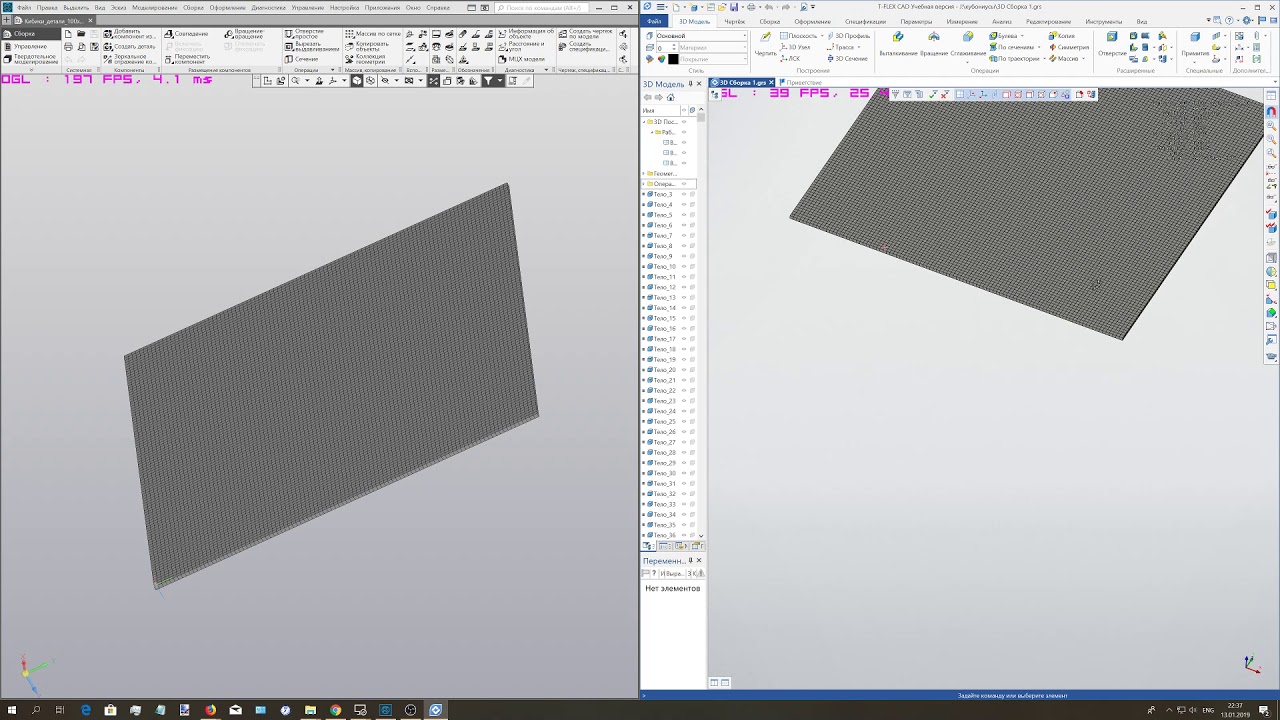Image resolution: width=1280 pixels, height=720 pixels.
Task: Select Выталкивание extrude tool in T-FLEX
Action: click(898, 45)
